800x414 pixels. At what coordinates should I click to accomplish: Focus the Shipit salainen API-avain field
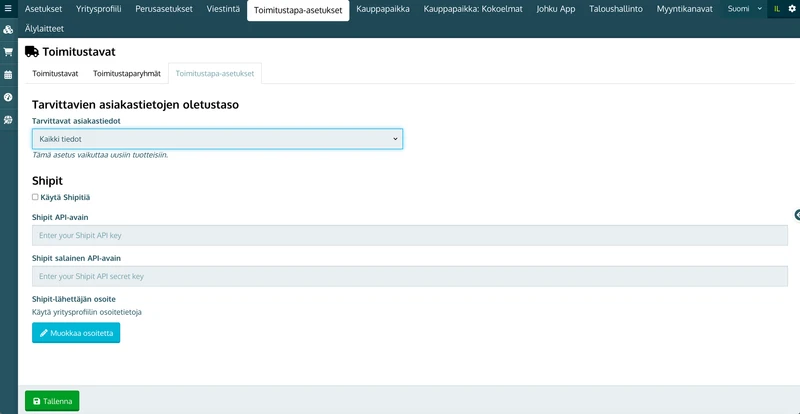coord(410,276)
